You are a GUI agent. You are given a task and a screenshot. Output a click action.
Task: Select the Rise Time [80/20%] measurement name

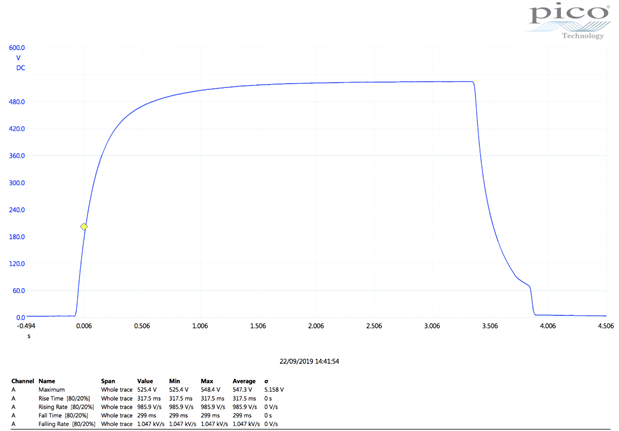coord(64,398)
